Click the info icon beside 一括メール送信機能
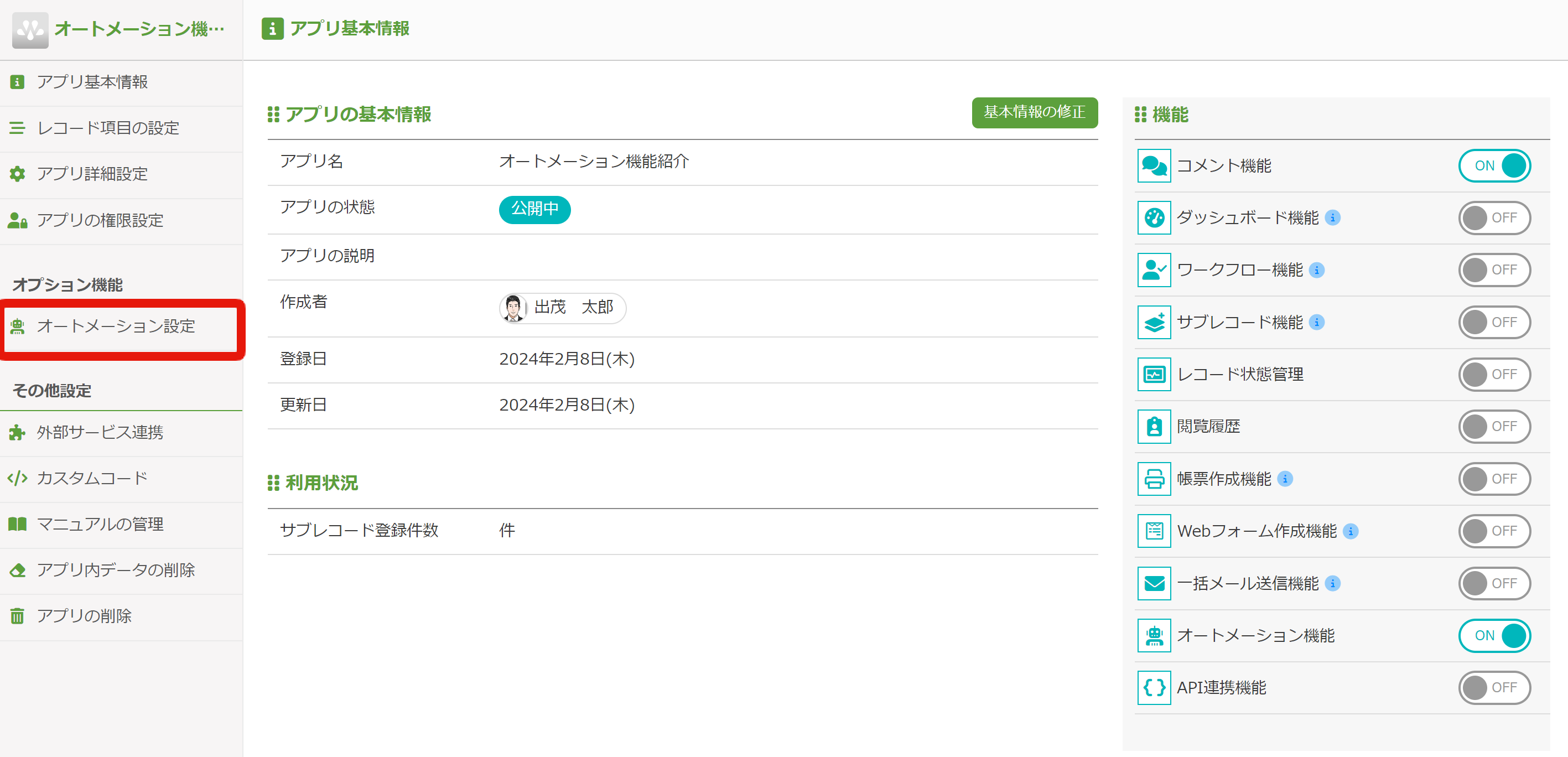Image resolution: width=1568 pixels, height=757 pixels. (x=1332, y=583)
